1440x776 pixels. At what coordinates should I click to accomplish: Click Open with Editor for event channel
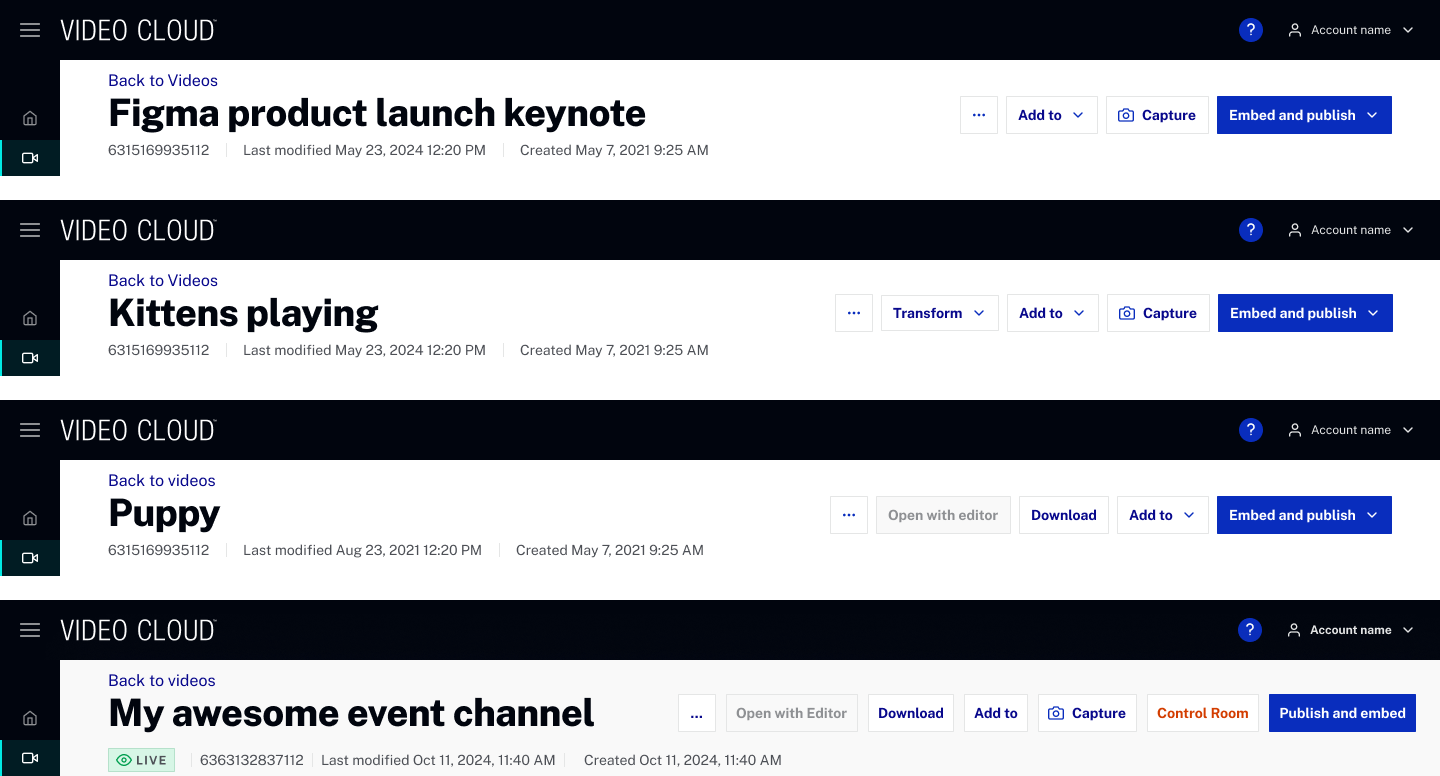(x=792, y=713)
